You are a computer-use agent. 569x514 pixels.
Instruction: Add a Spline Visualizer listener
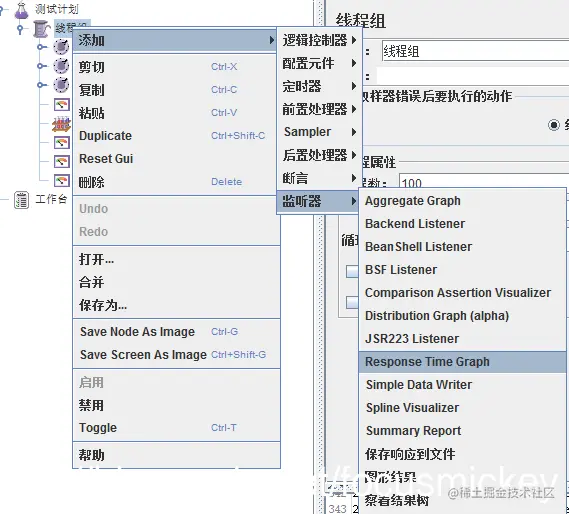pyautogui.click(x=463, y=408)
